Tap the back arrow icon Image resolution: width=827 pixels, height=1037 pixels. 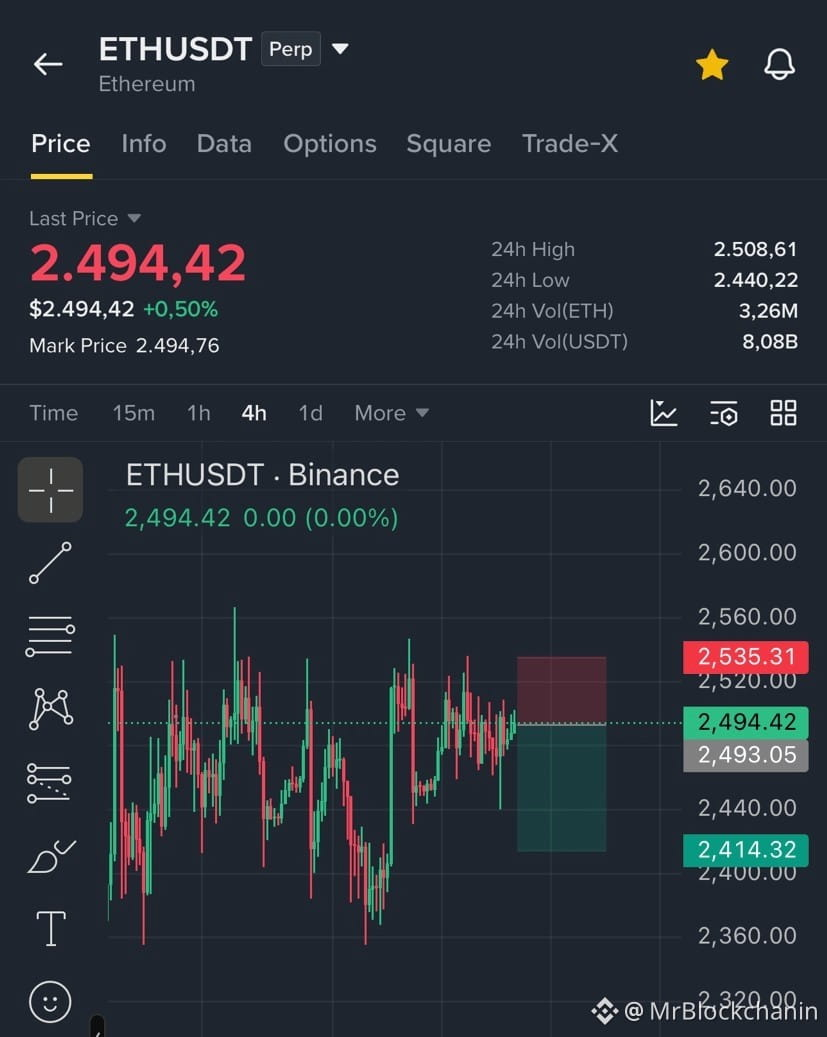click(48, 64)
